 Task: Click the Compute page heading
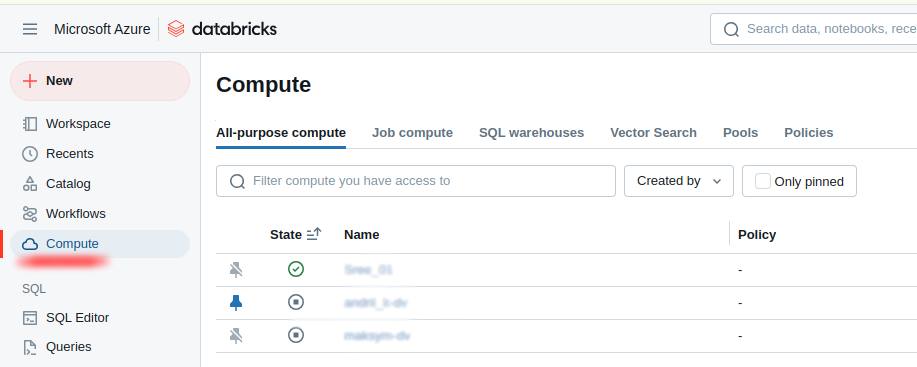click(263, 85)
